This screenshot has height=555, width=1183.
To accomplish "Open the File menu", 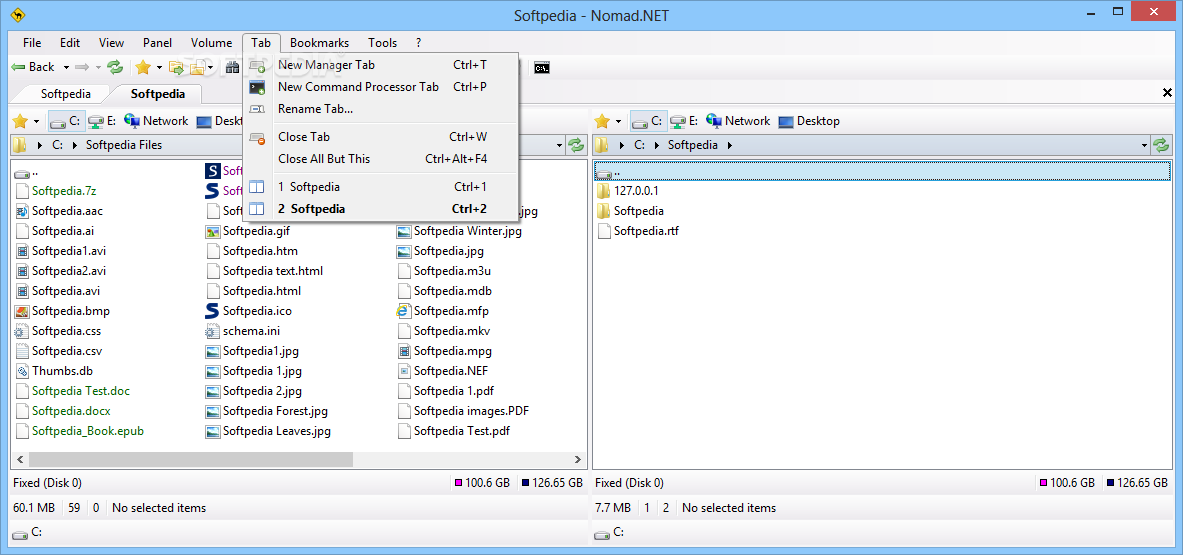I will pyautogui.click(x=32, y=43).
